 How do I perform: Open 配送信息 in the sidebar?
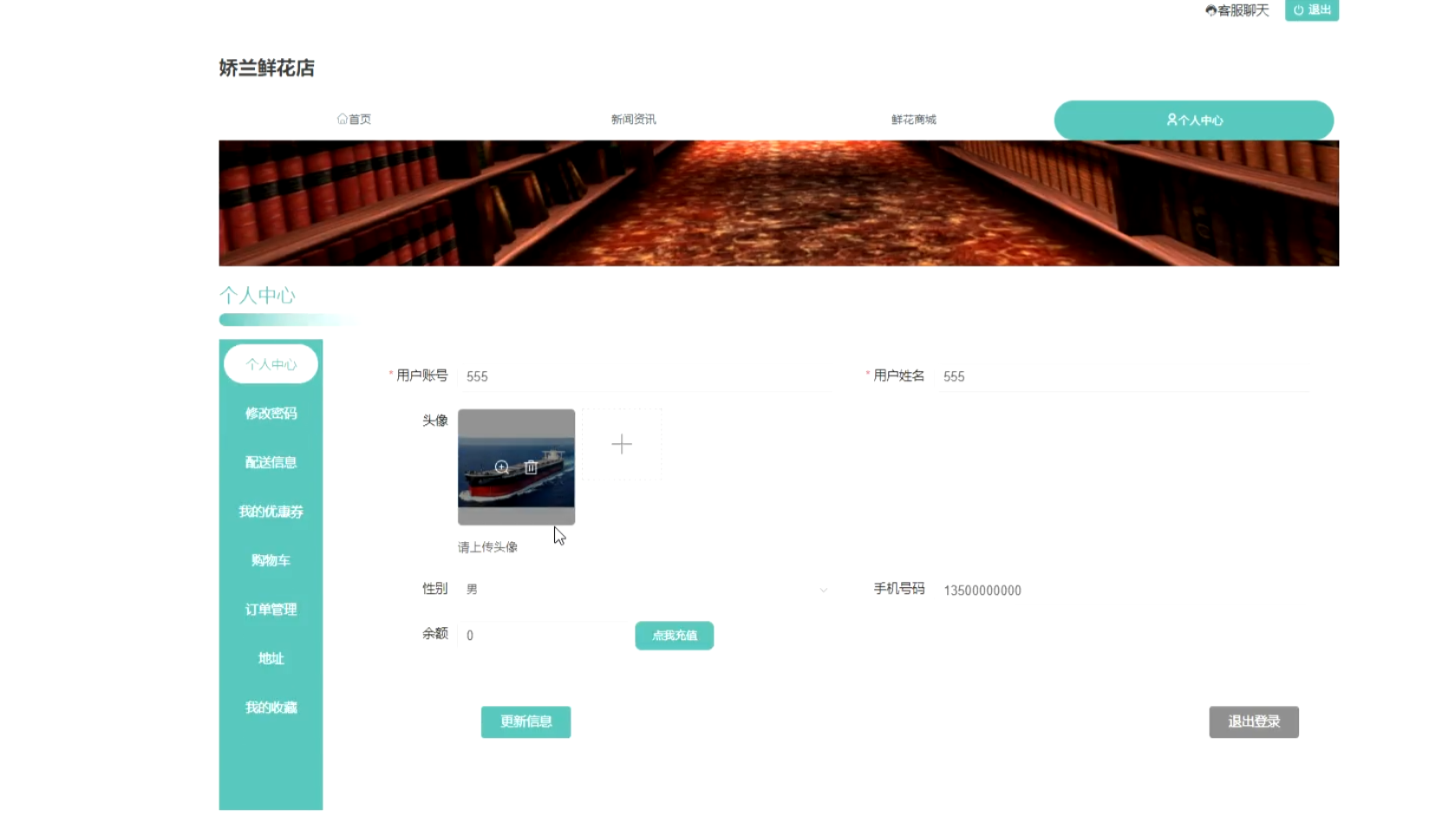[271, 462]
